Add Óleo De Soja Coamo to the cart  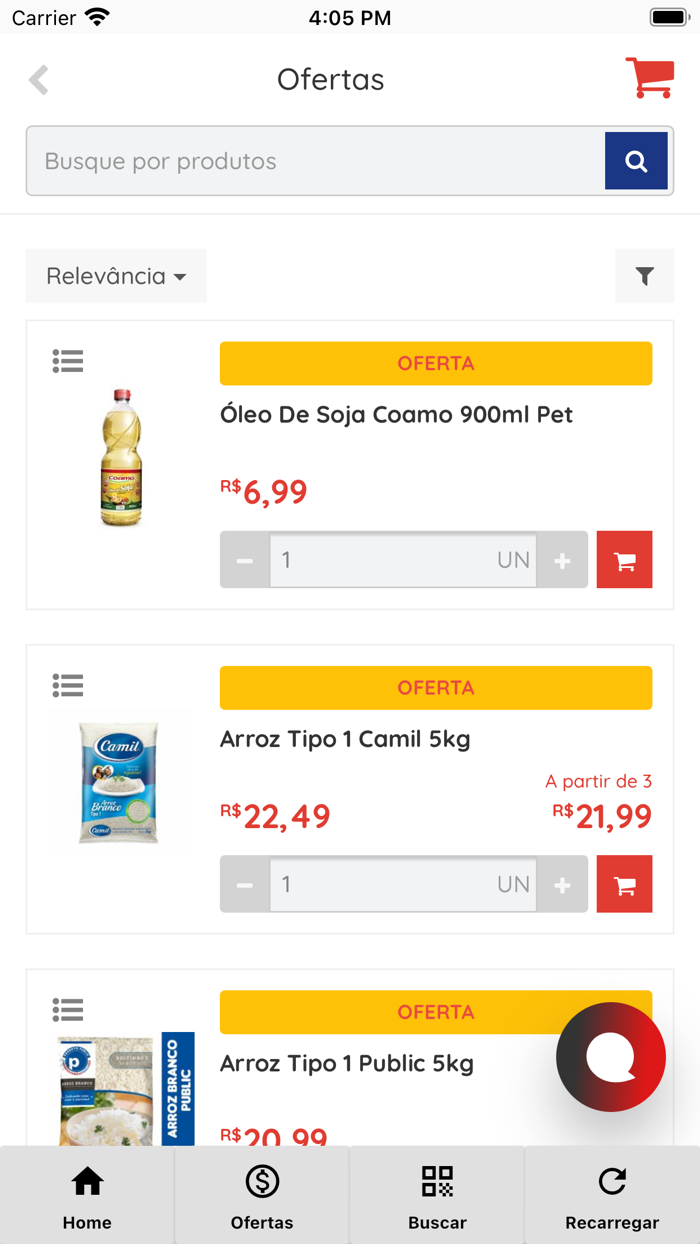[624, 560]
